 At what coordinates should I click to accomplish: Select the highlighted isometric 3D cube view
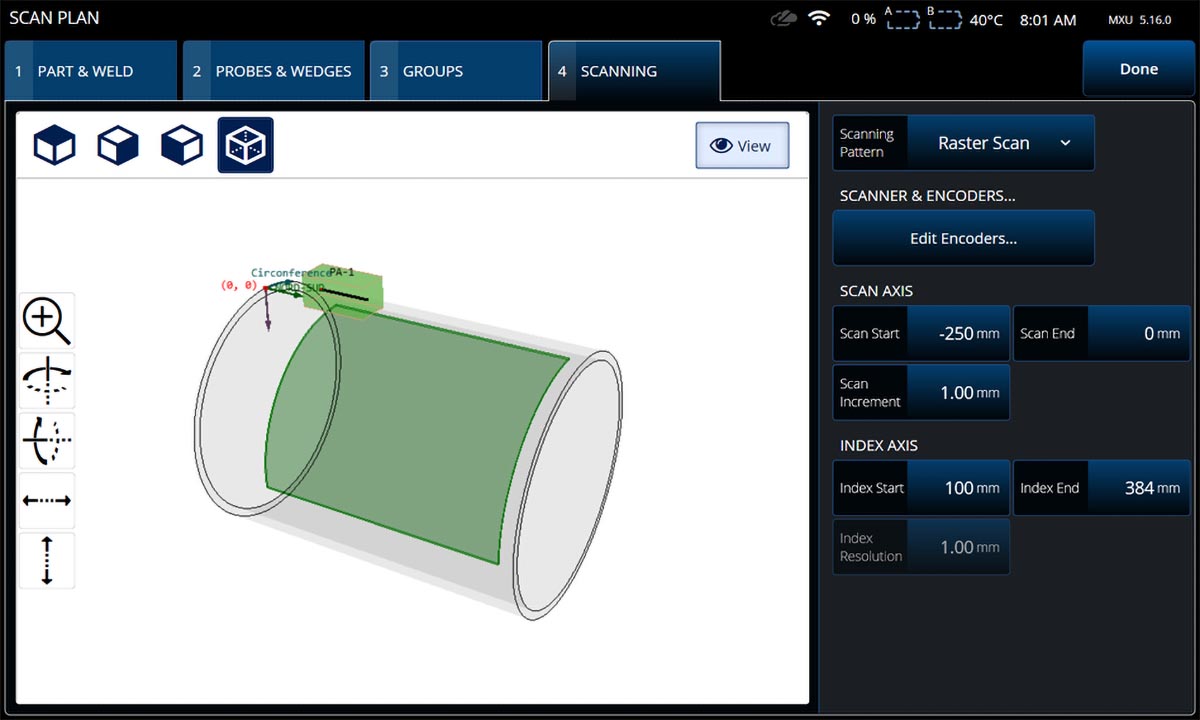pyautogui.click(x=245, y=146)
